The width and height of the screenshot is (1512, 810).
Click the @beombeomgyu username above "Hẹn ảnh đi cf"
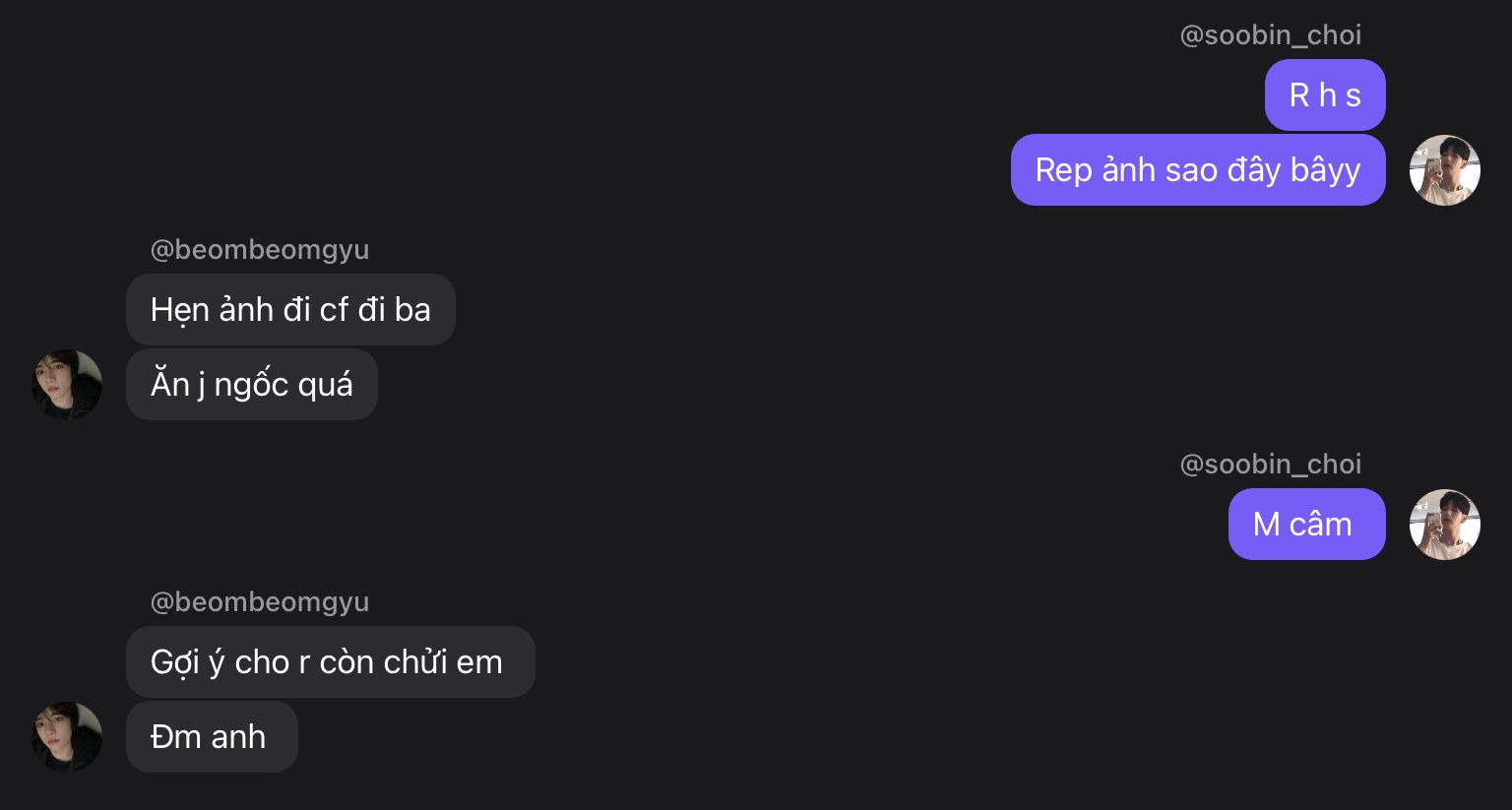click(260, 250)
